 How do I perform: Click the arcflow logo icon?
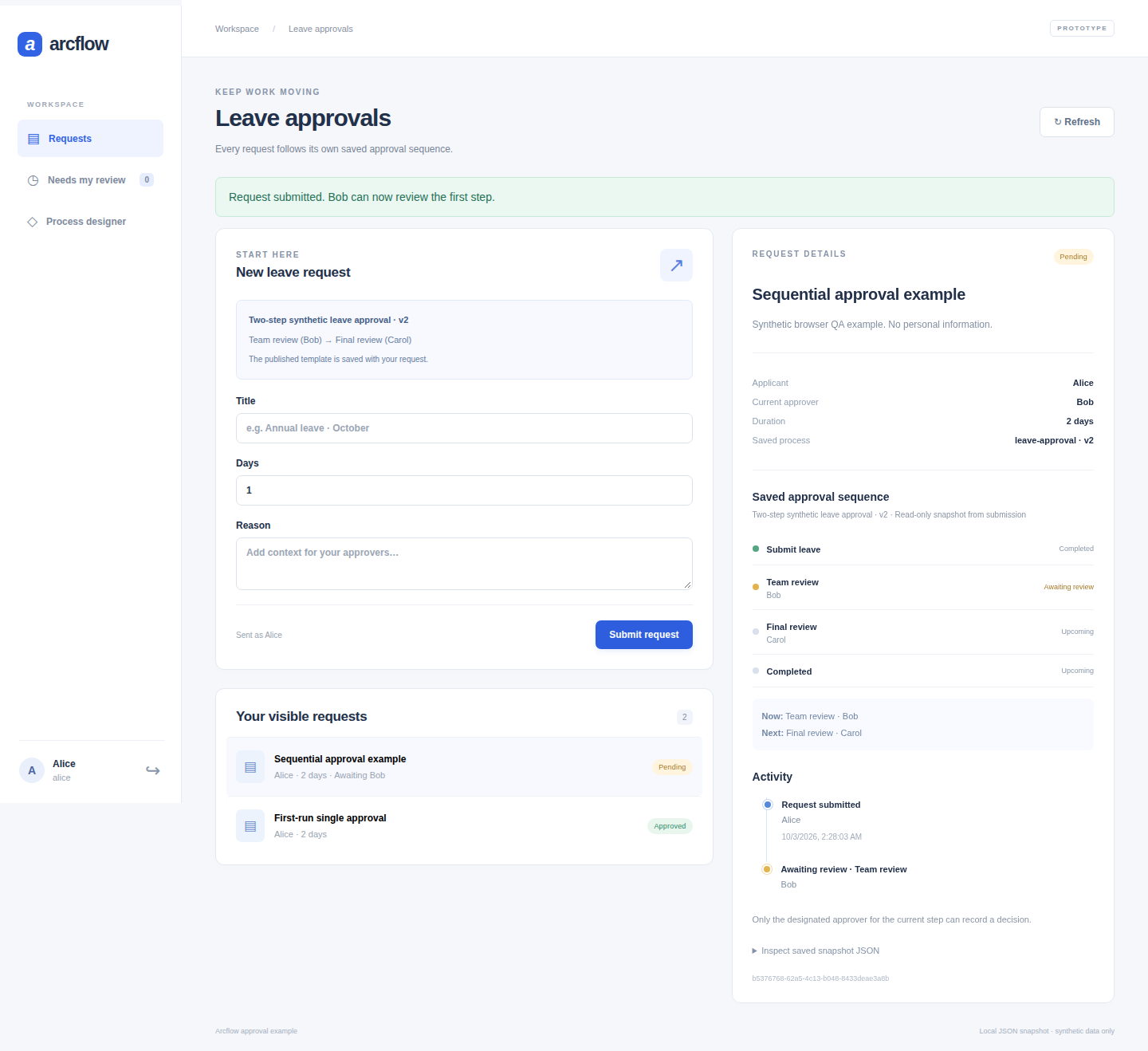click(x=29, y=45)
